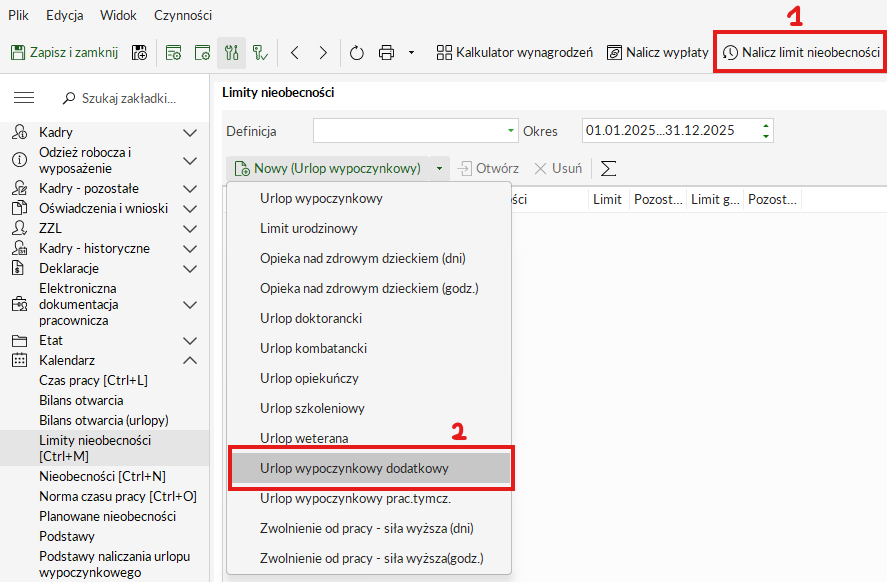The width and height of the screenshot is (887, 582).
Task: Go to next record with right arrow
Action: [x=323, y=52]
